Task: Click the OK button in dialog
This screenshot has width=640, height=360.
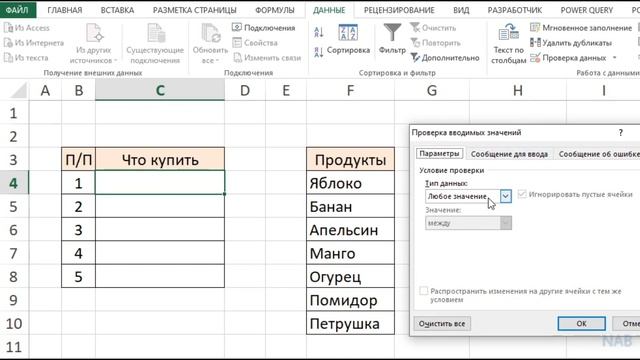Action: click(581, 323)
